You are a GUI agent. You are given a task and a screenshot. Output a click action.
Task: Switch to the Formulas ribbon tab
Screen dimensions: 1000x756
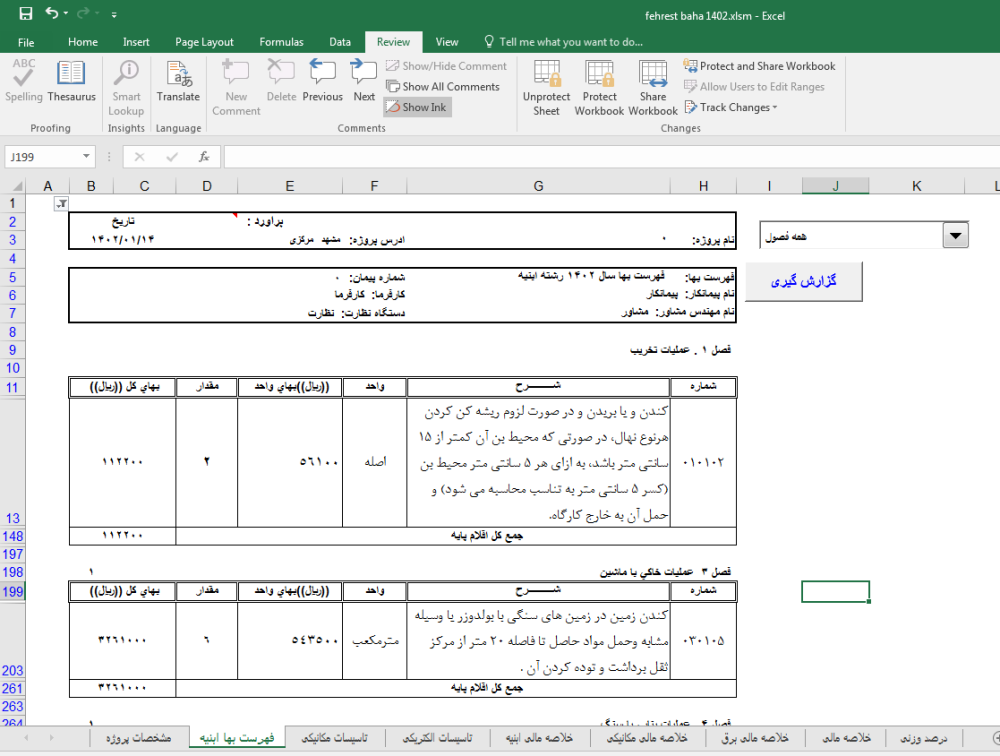281,42
